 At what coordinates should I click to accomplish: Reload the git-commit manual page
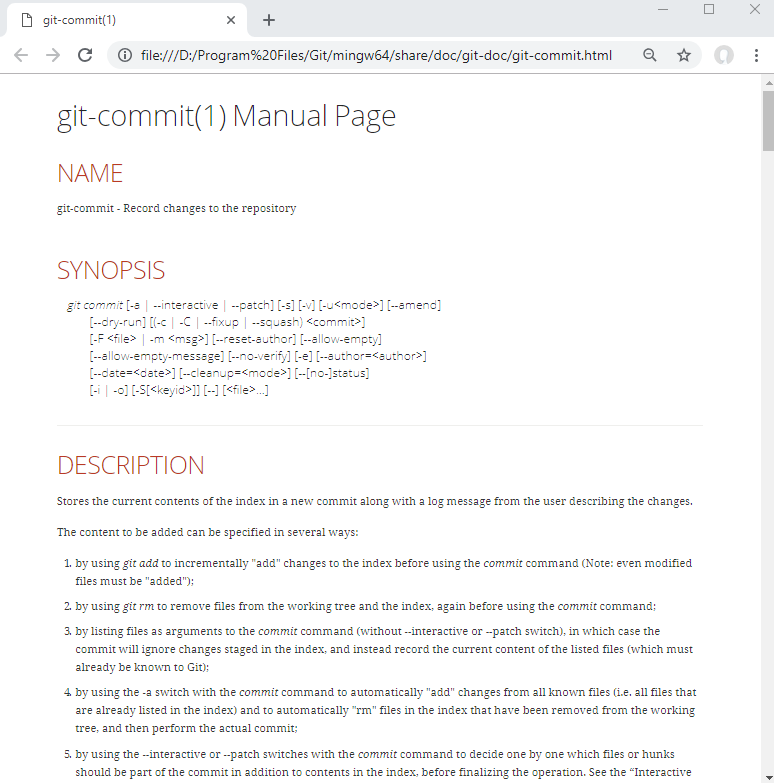tap(86, 55)
